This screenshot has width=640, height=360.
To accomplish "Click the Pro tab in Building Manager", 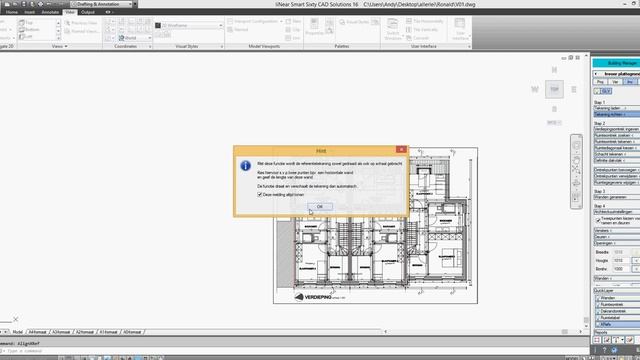I will pos(600,82).
